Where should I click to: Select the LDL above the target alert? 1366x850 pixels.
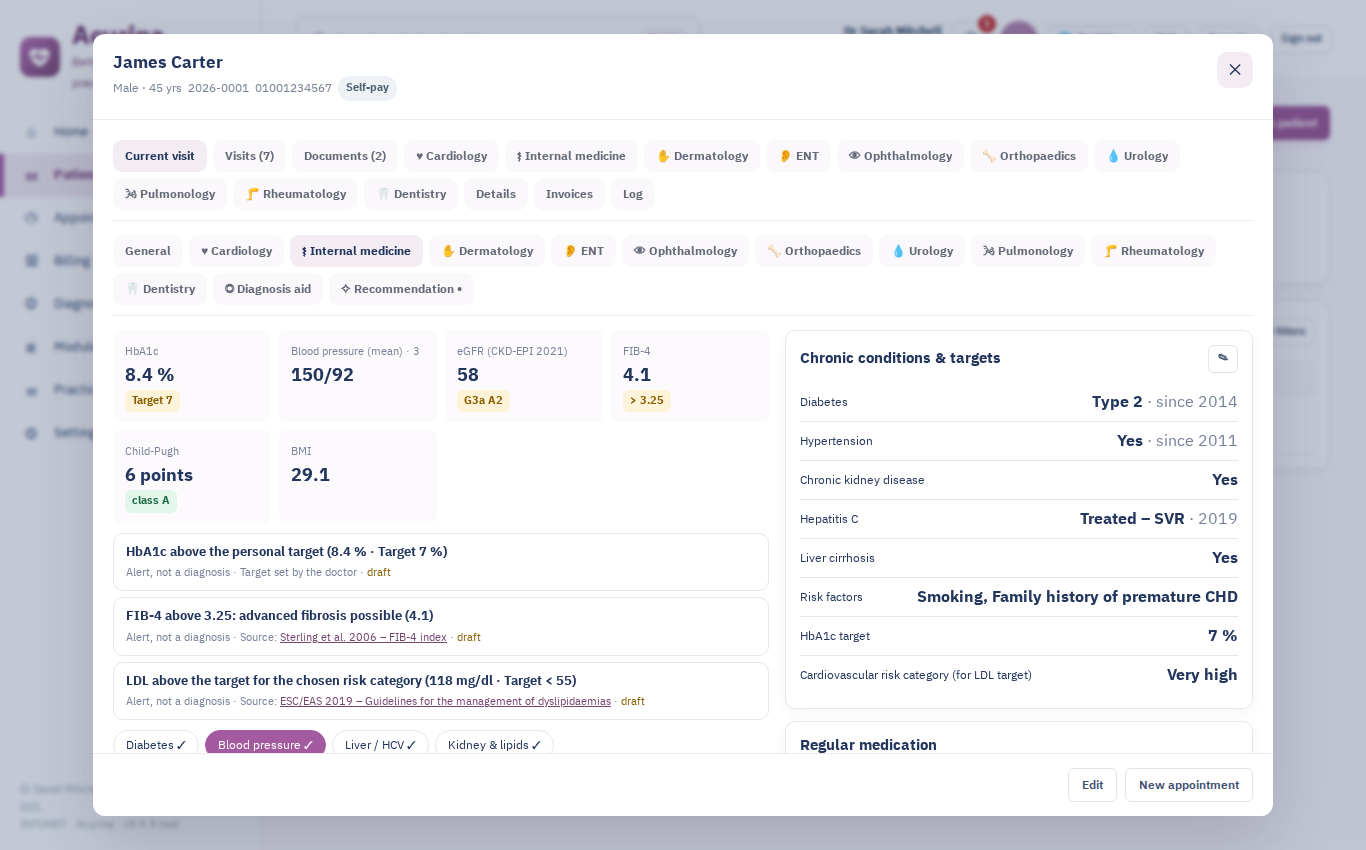click(x=441, y=691)
